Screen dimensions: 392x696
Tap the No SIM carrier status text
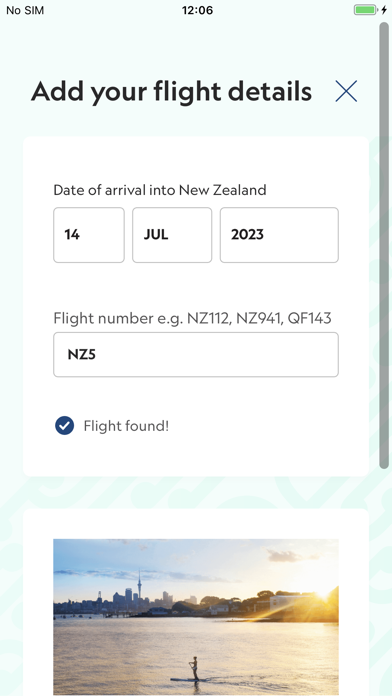point(25,10)
